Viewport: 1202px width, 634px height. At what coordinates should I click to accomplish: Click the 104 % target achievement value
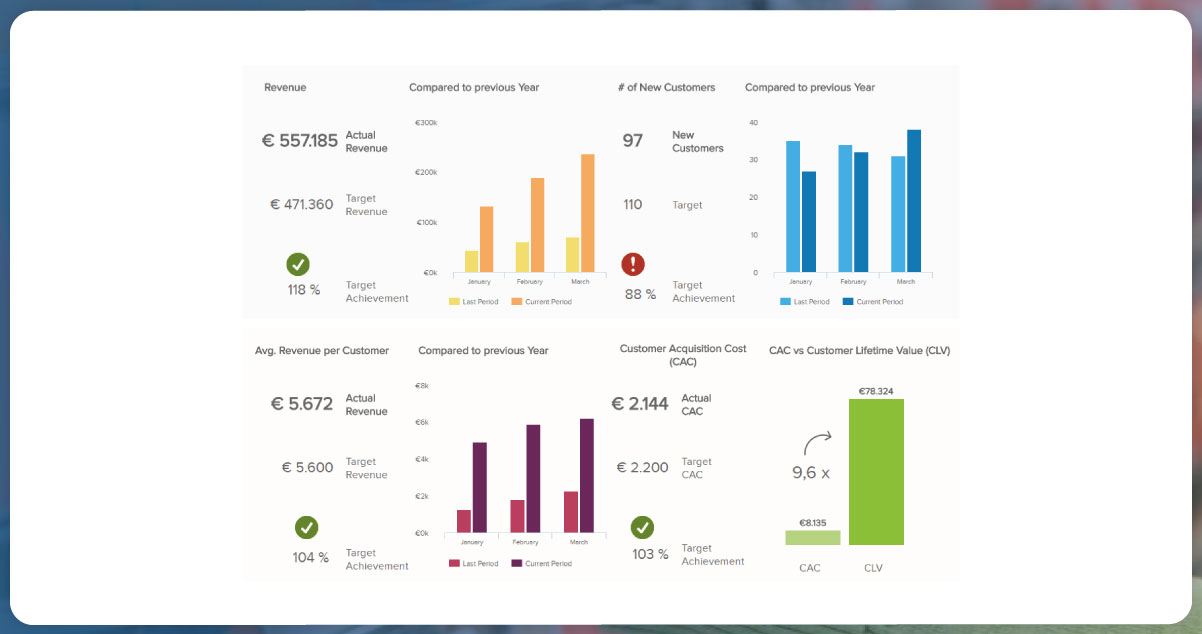pyautogui.click(x=311, y=557)
